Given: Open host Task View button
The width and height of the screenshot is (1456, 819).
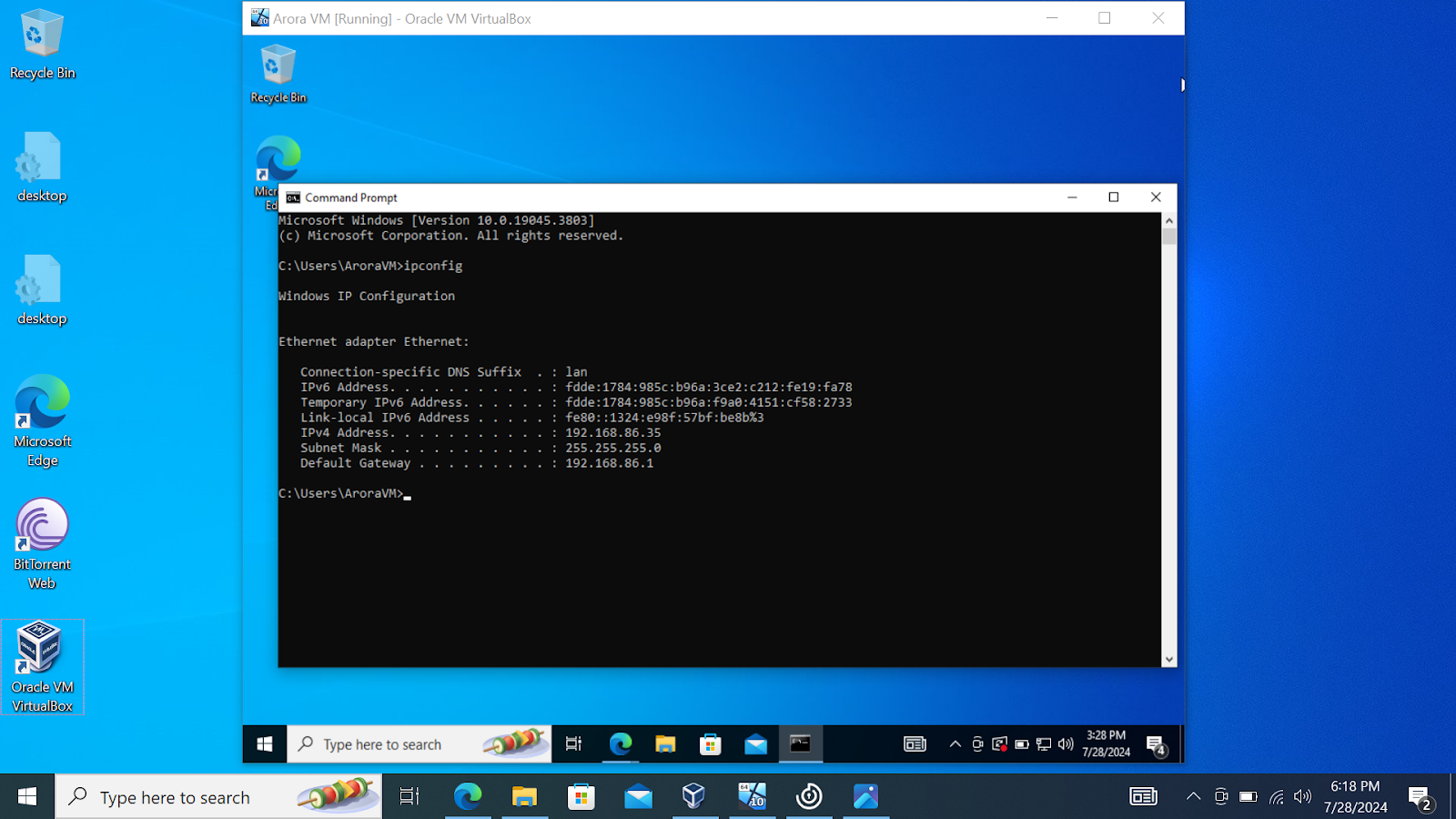Looking at the screenshot, I should tap(409, 797).
